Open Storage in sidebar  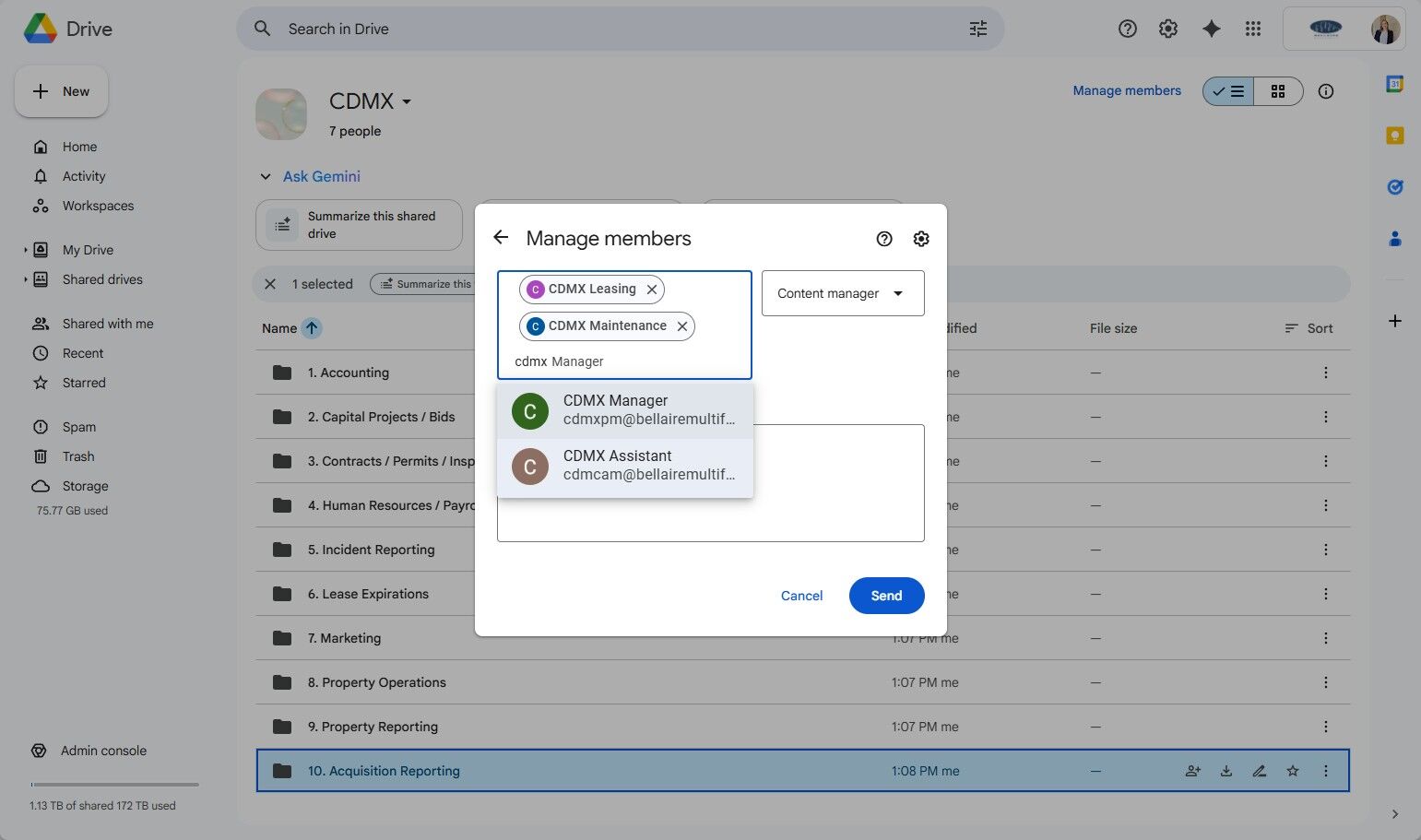[85, 486]
